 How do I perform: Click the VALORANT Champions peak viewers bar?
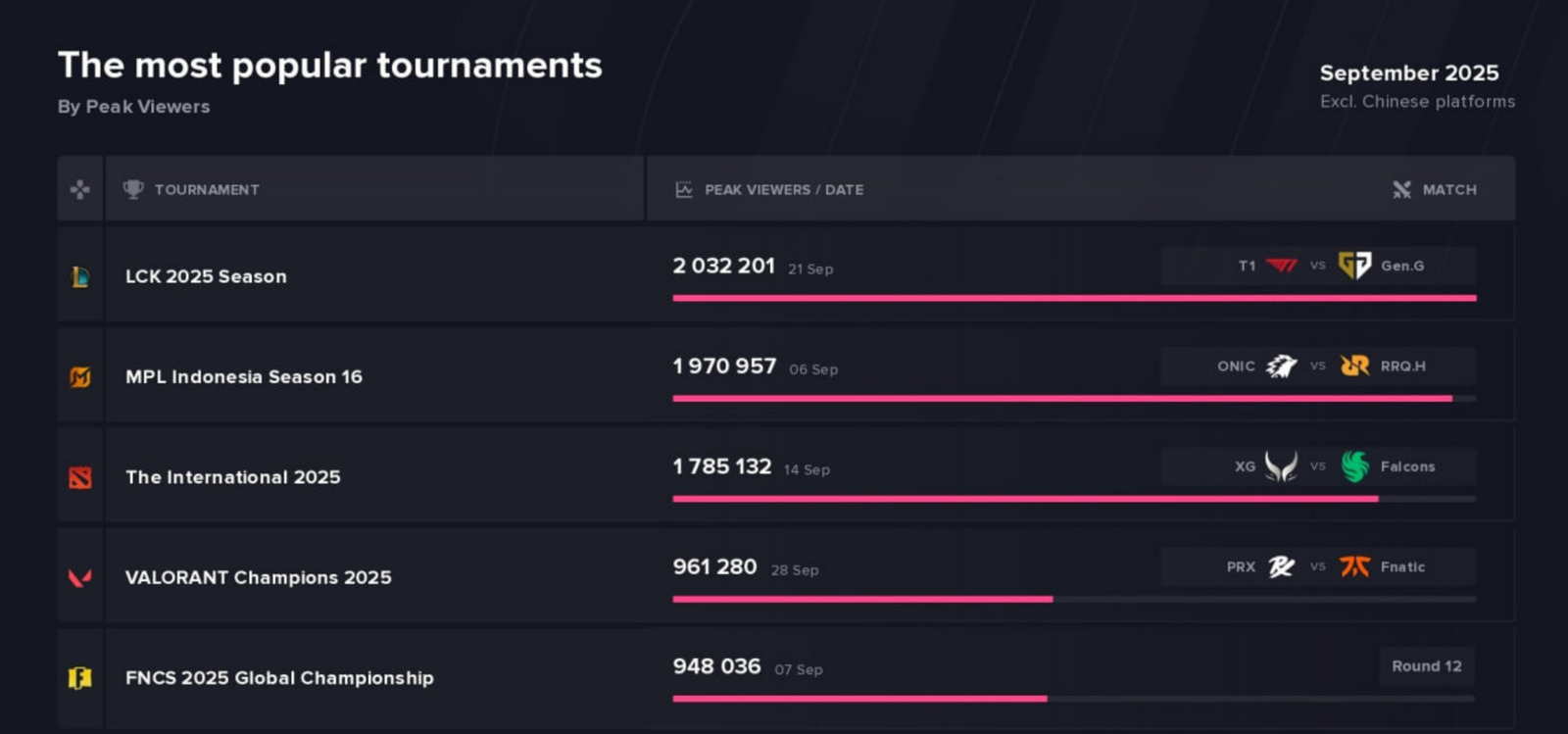coord(862,599)
